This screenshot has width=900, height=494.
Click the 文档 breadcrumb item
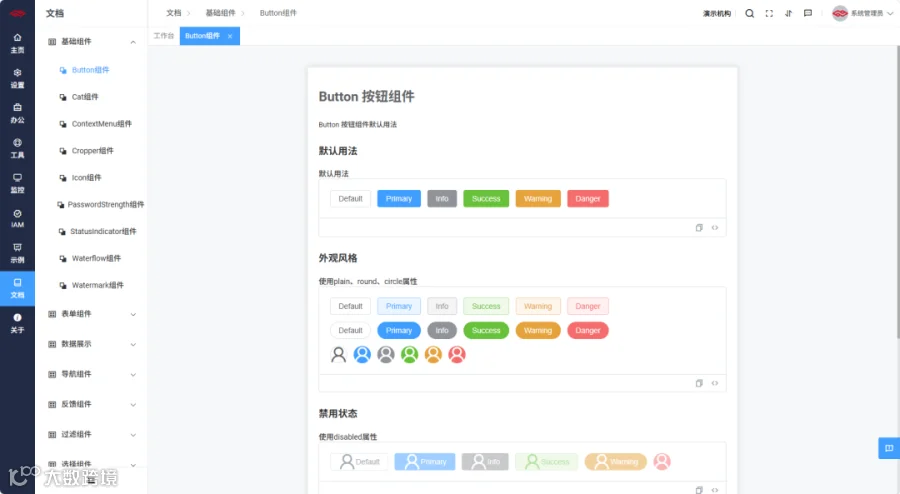coord(173,13)
